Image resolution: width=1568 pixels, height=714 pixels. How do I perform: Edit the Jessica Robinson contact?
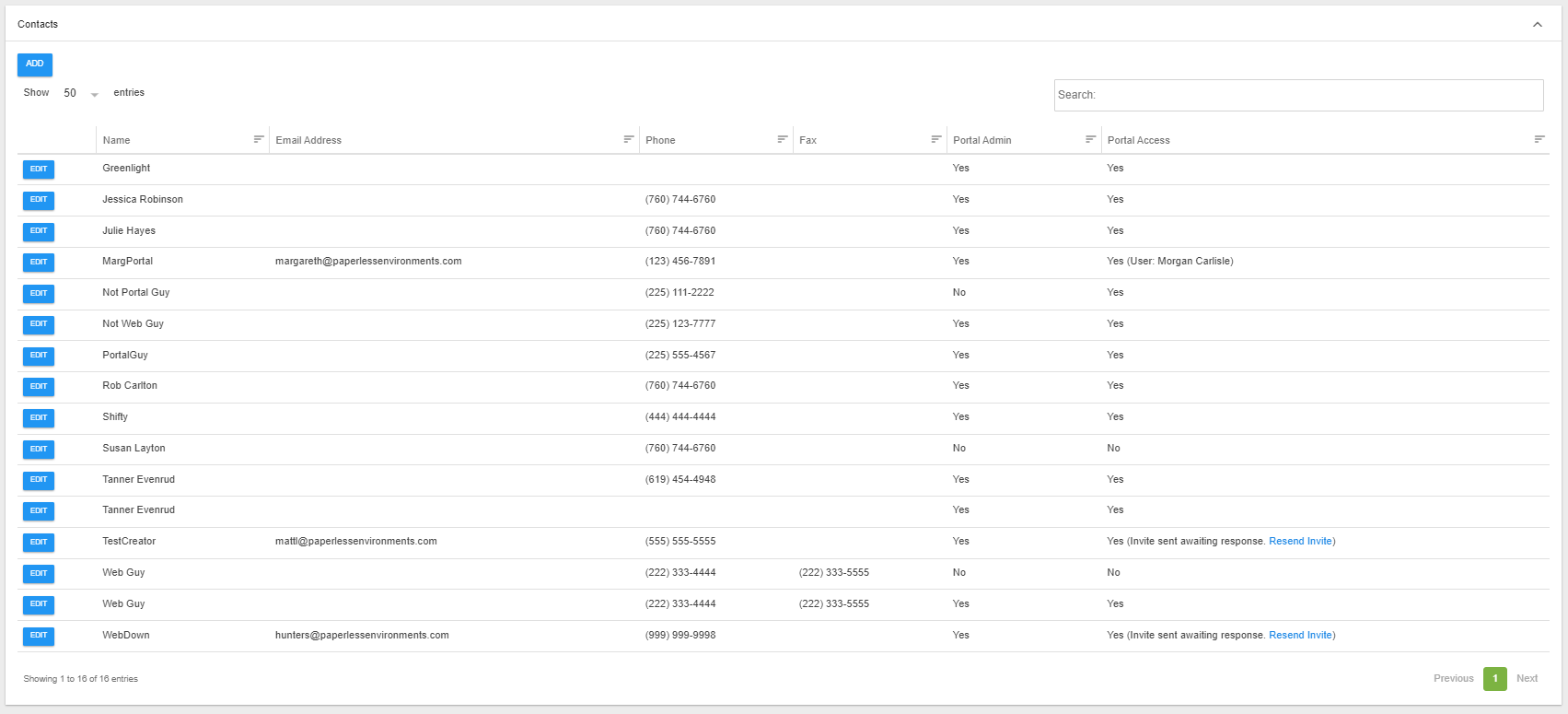tap(39, 200)
